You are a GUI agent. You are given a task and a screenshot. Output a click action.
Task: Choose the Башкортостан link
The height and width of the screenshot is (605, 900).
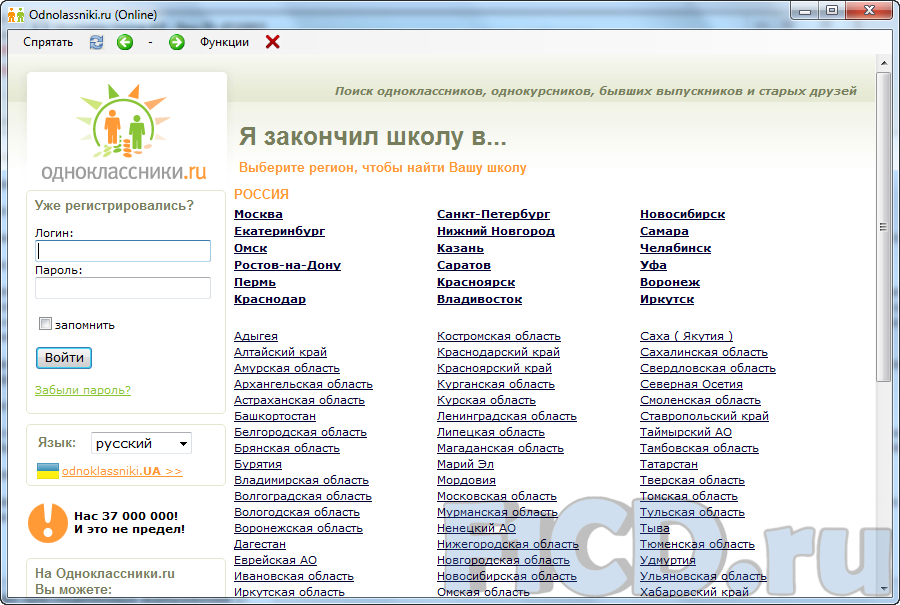tap(275, 416)
